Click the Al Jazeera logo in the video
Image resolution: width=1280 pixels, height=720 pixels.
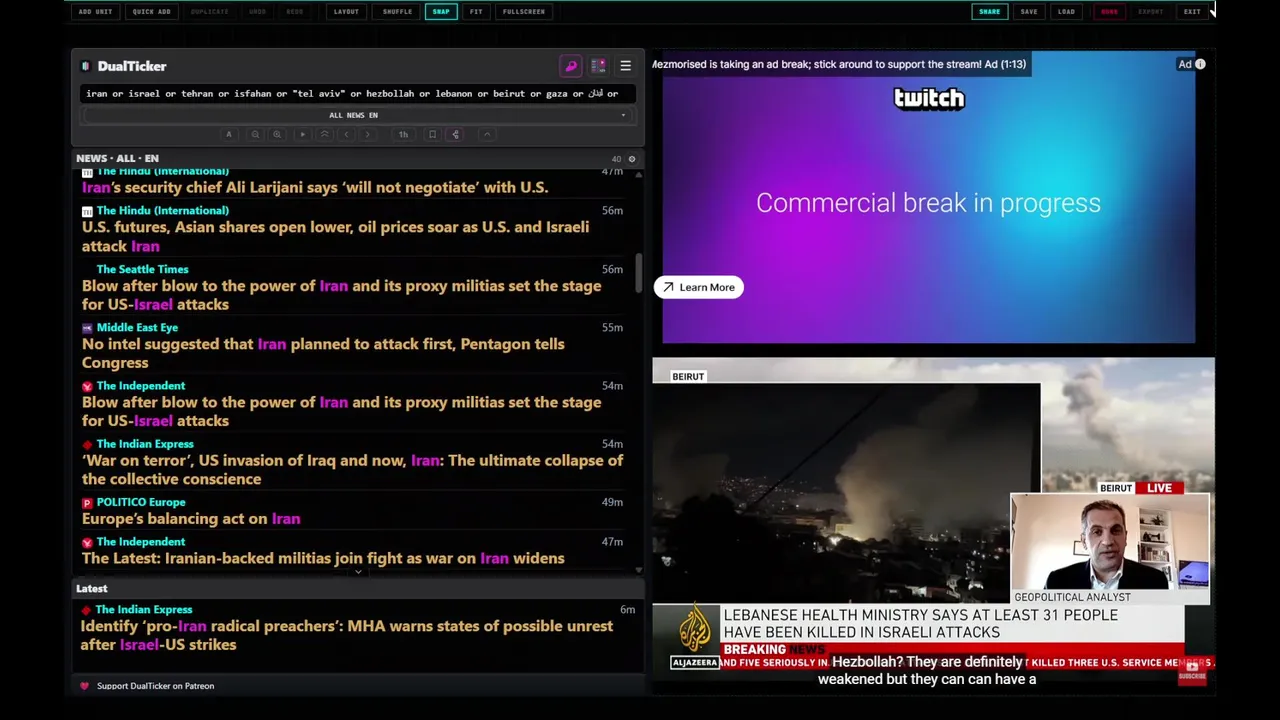pyautogui.click(x=695, y=635)
